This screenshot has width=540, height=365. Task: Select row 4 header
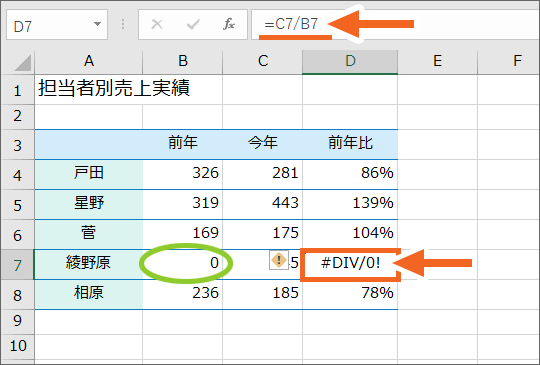pos(18,175)
